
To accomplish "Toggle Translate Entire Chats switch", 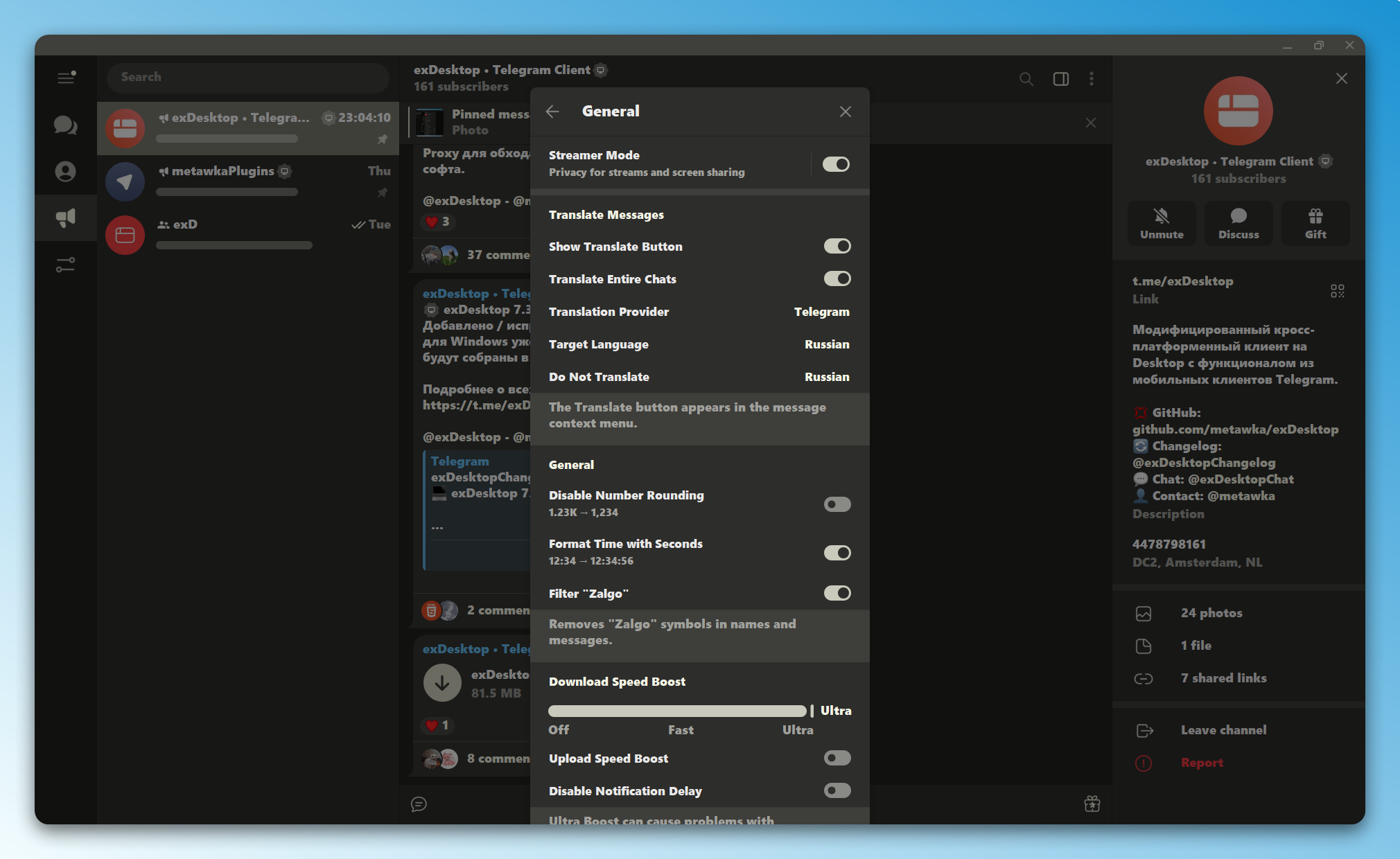I will (837, 278).
